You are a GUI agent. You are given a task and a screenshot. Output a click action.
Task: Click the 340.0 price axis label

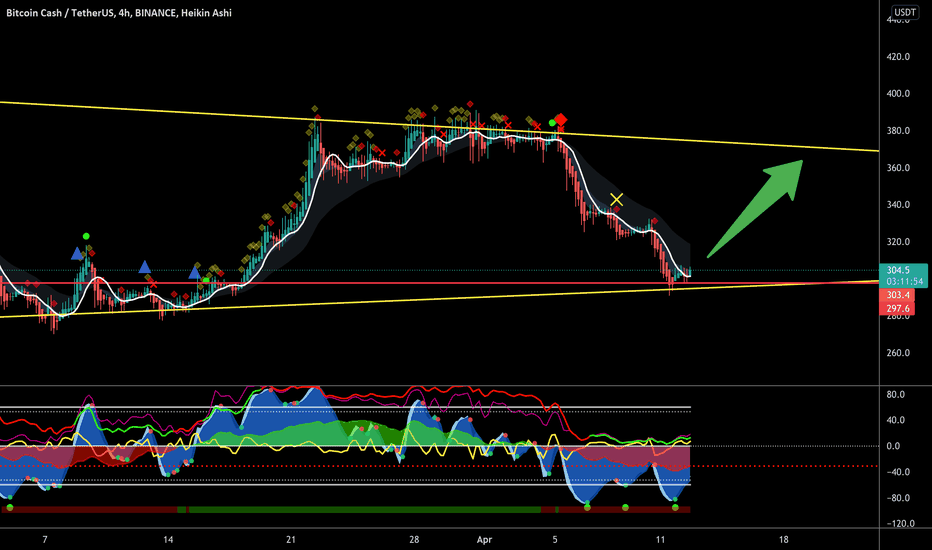898,205
